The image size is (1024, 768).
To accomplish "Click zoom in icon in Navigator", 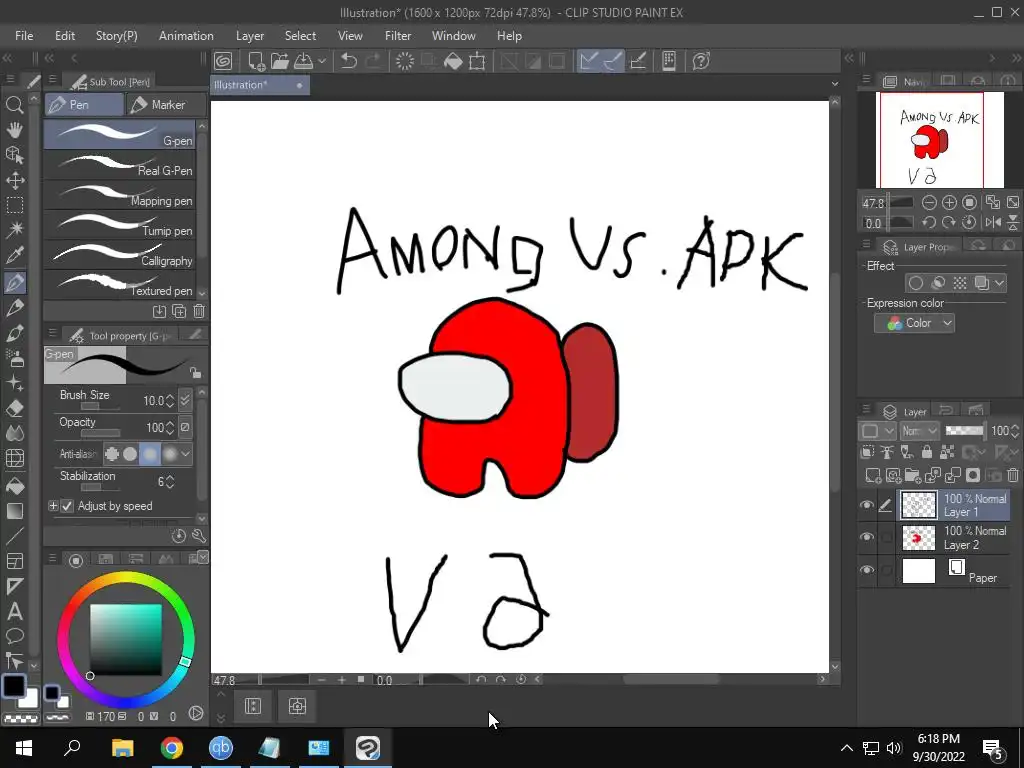I will click(950, 202).
